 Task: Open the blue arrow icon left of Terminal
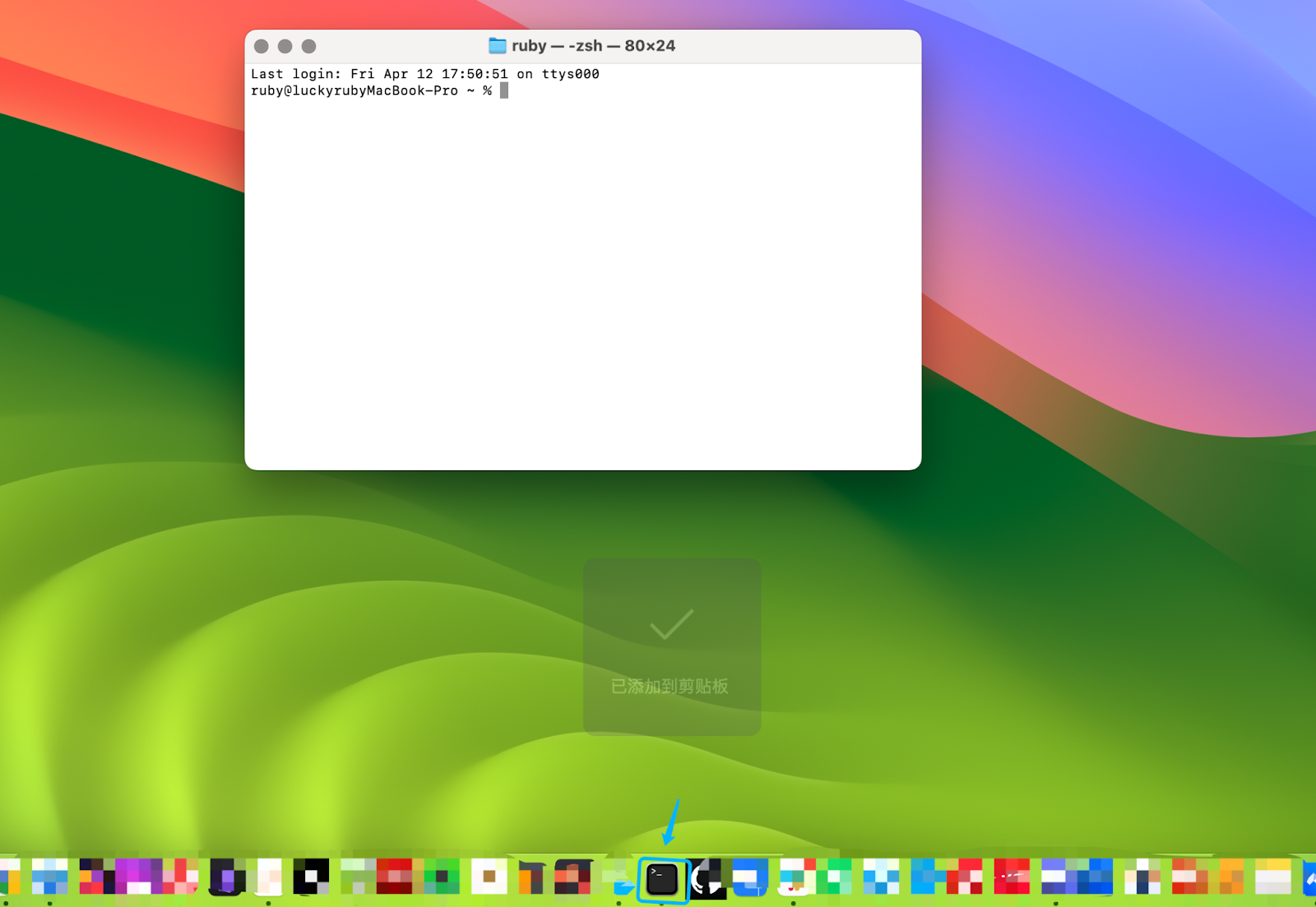[622, 882]
